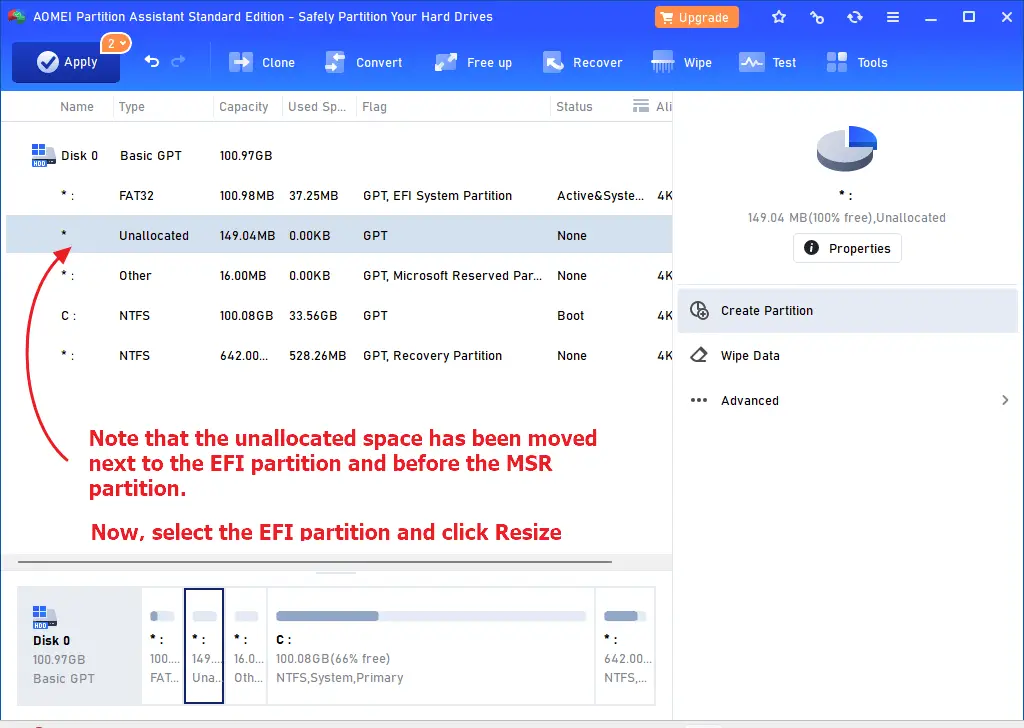Screen dimensions: 1024x728
Task: Click the Tools grid icon
Action: pos(837,62)
